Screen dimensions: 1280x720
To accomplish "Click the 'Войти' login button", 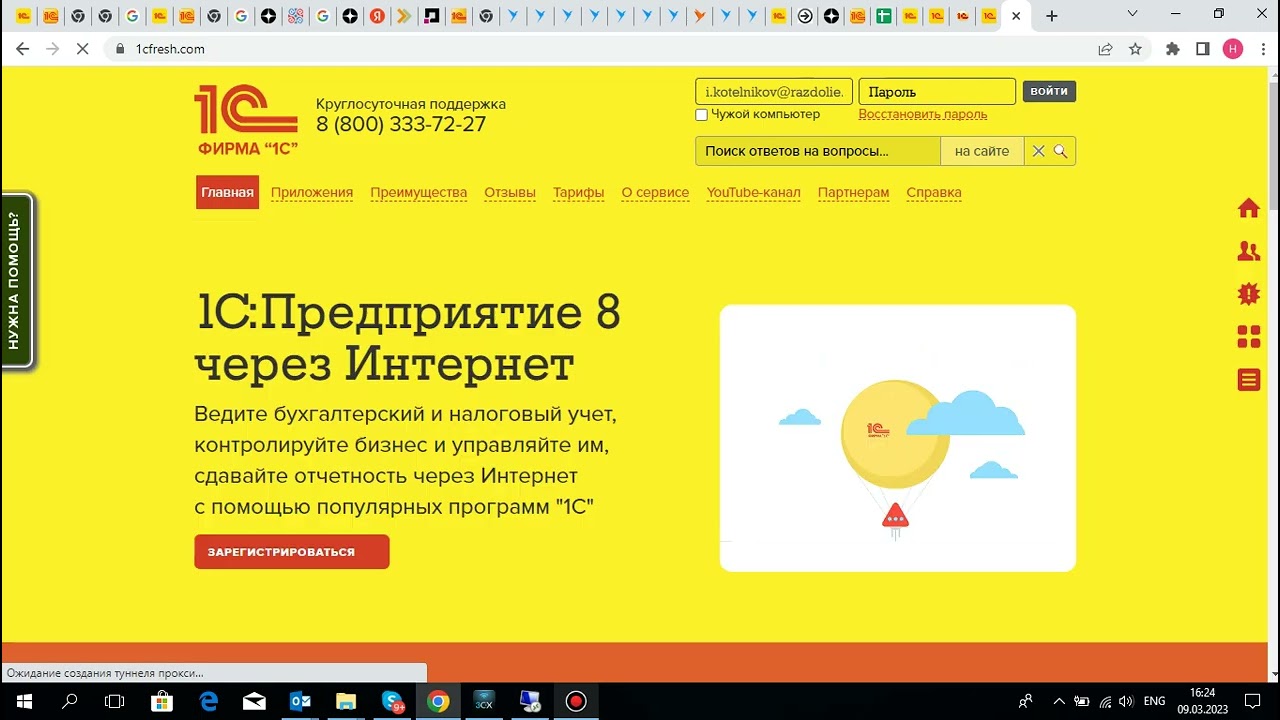I will coord(1049,91).
